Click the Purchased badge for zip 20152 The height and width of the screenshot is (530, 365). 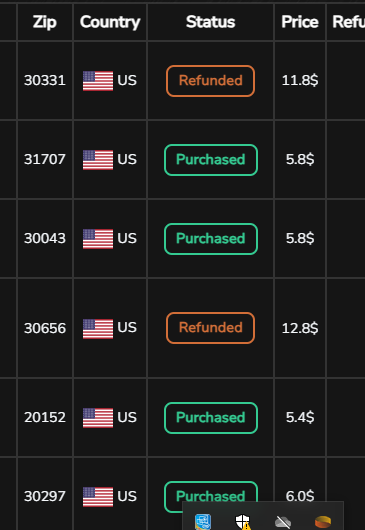pyautogui.click(x=211, y=418)
